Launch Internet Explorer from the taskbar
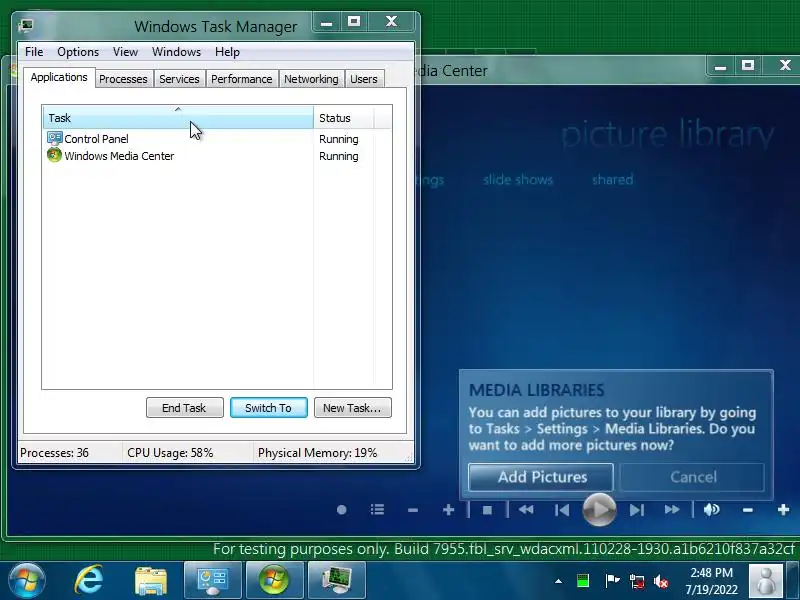The height and width of the screenshot is (600, 800). pyautogui.click(x=89, y=580)
